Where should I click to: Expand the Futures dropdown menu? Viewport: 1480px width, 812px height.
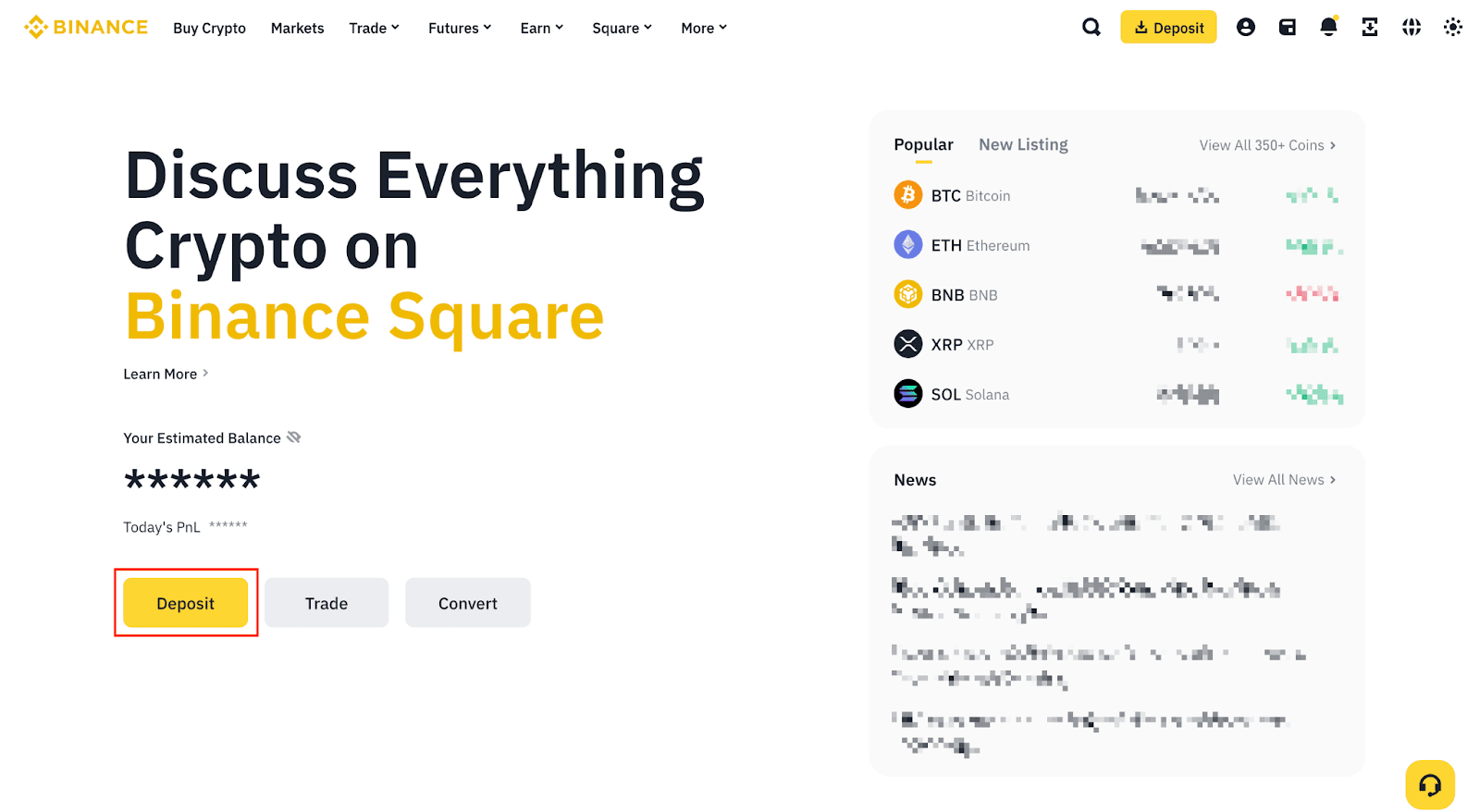click(x=460, y=28)
